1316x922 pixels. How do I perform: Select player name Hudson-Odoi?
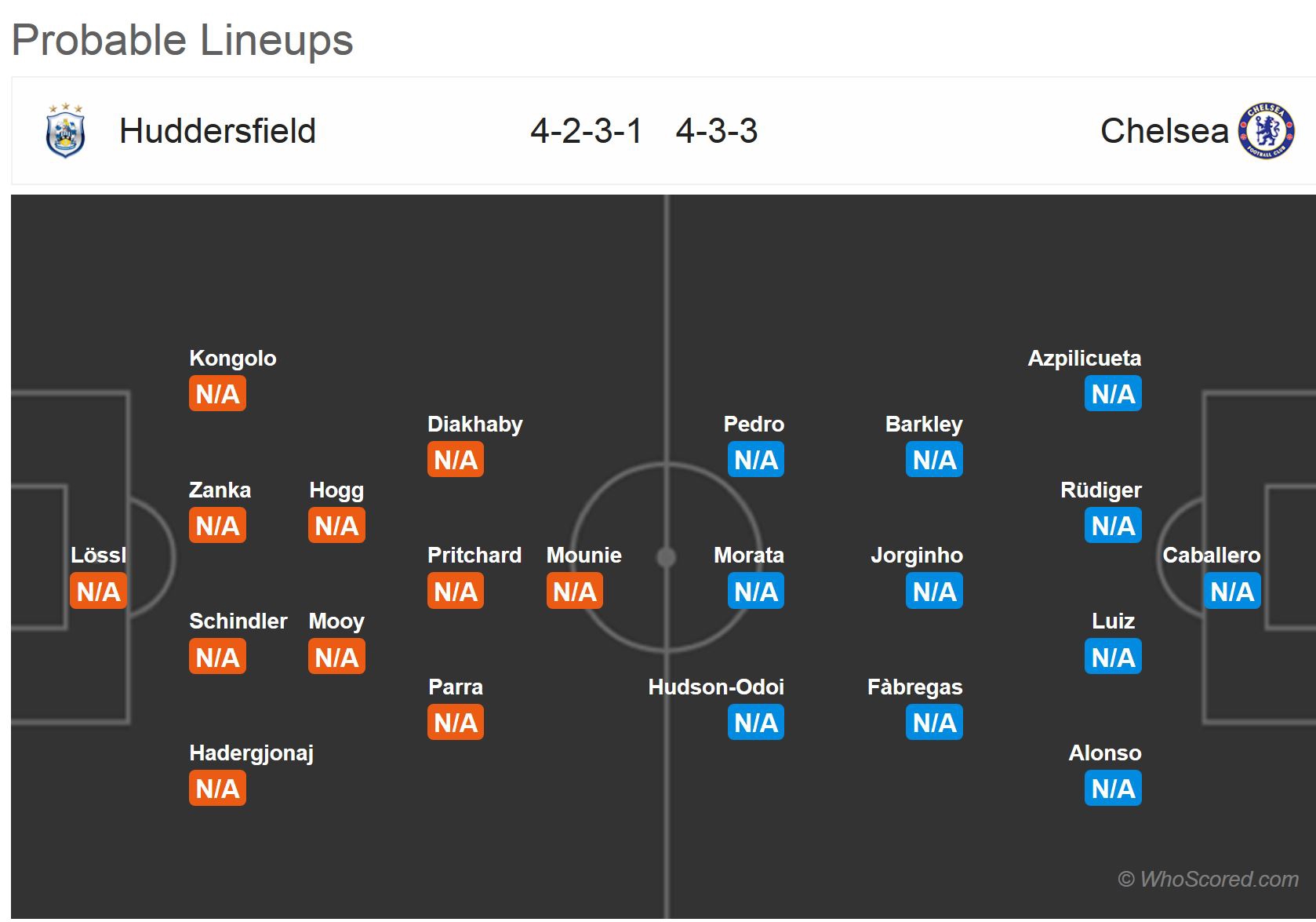pos(716,687)
